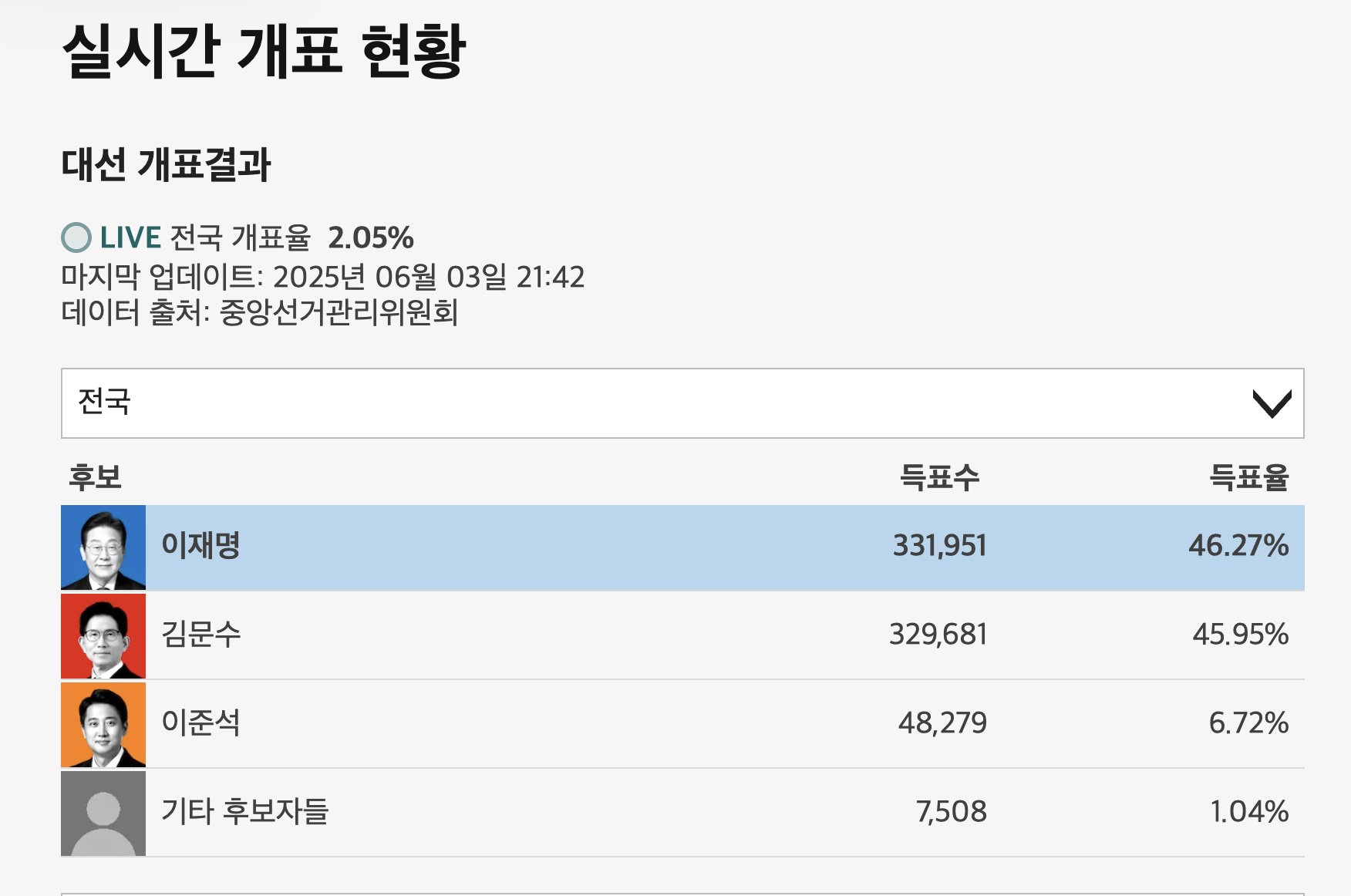This screenshot has width=1351, height=896.
Task: Click 김문수's vote share 45.95%
Action: [x=1240, y=635]
